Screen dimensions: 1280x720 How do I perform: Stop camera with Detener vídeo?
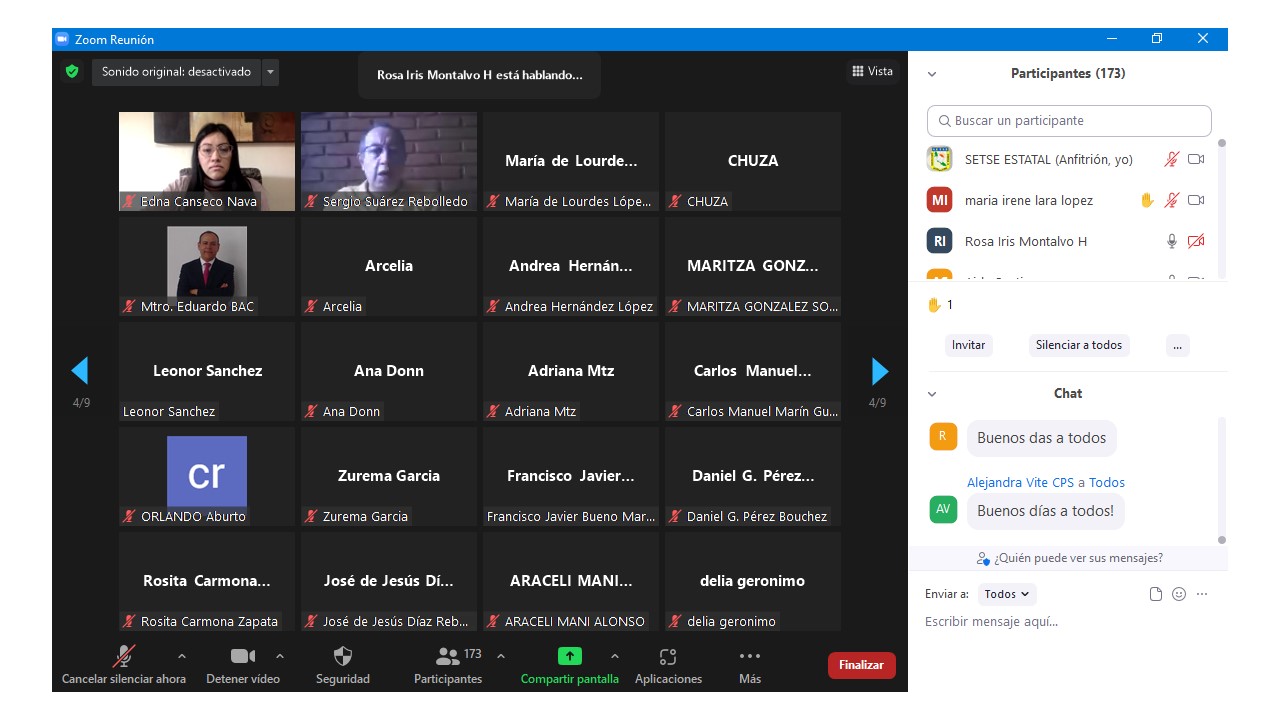pyautogui.click(x=243, y=665)
